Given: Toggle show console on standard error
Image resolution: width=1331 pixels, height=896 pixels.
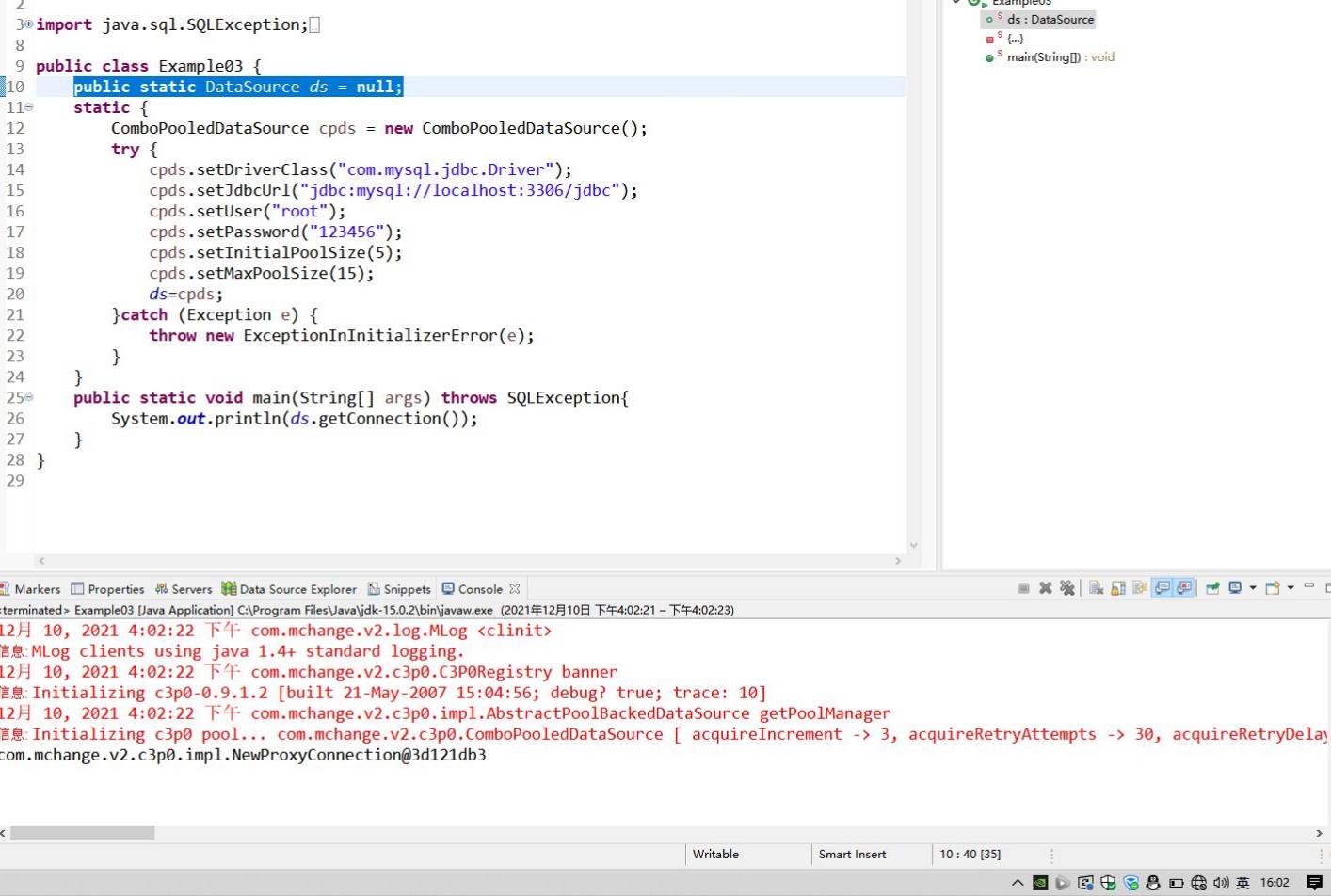Looking at the screenshot, I should pos(1184,588).
